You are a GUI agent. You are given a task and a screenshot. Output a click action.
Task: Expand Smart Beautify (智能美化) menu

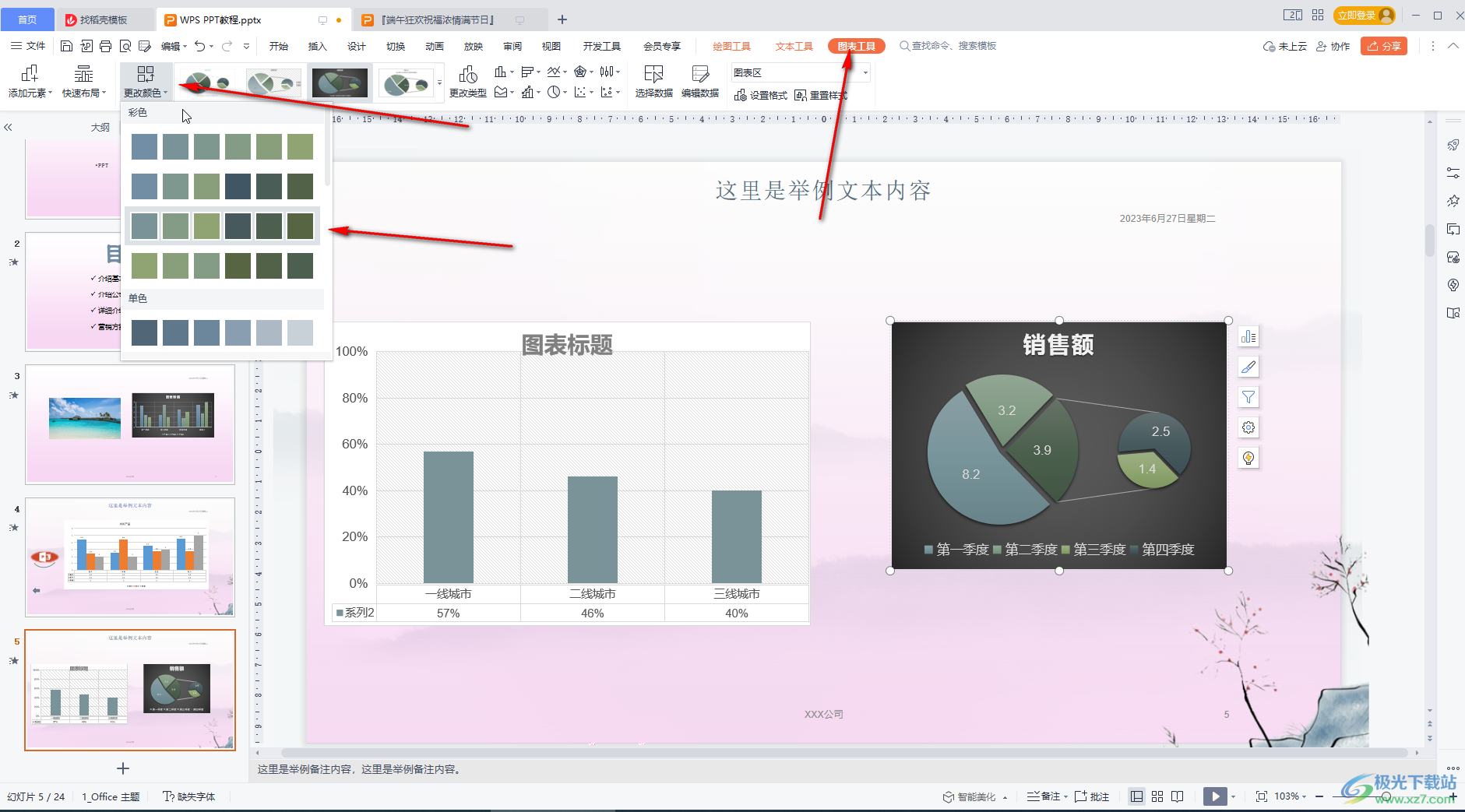pos(975,796)
